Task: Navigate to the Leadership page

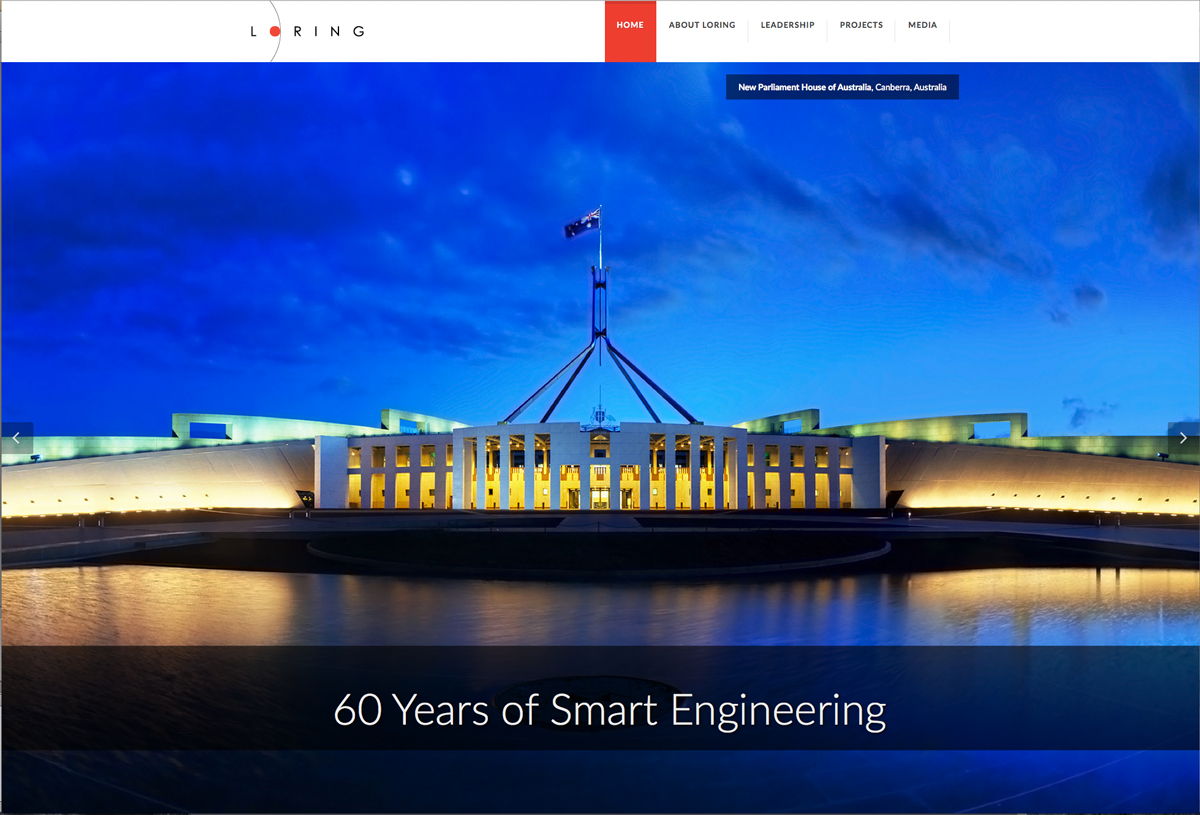Action: click(787, 25)
